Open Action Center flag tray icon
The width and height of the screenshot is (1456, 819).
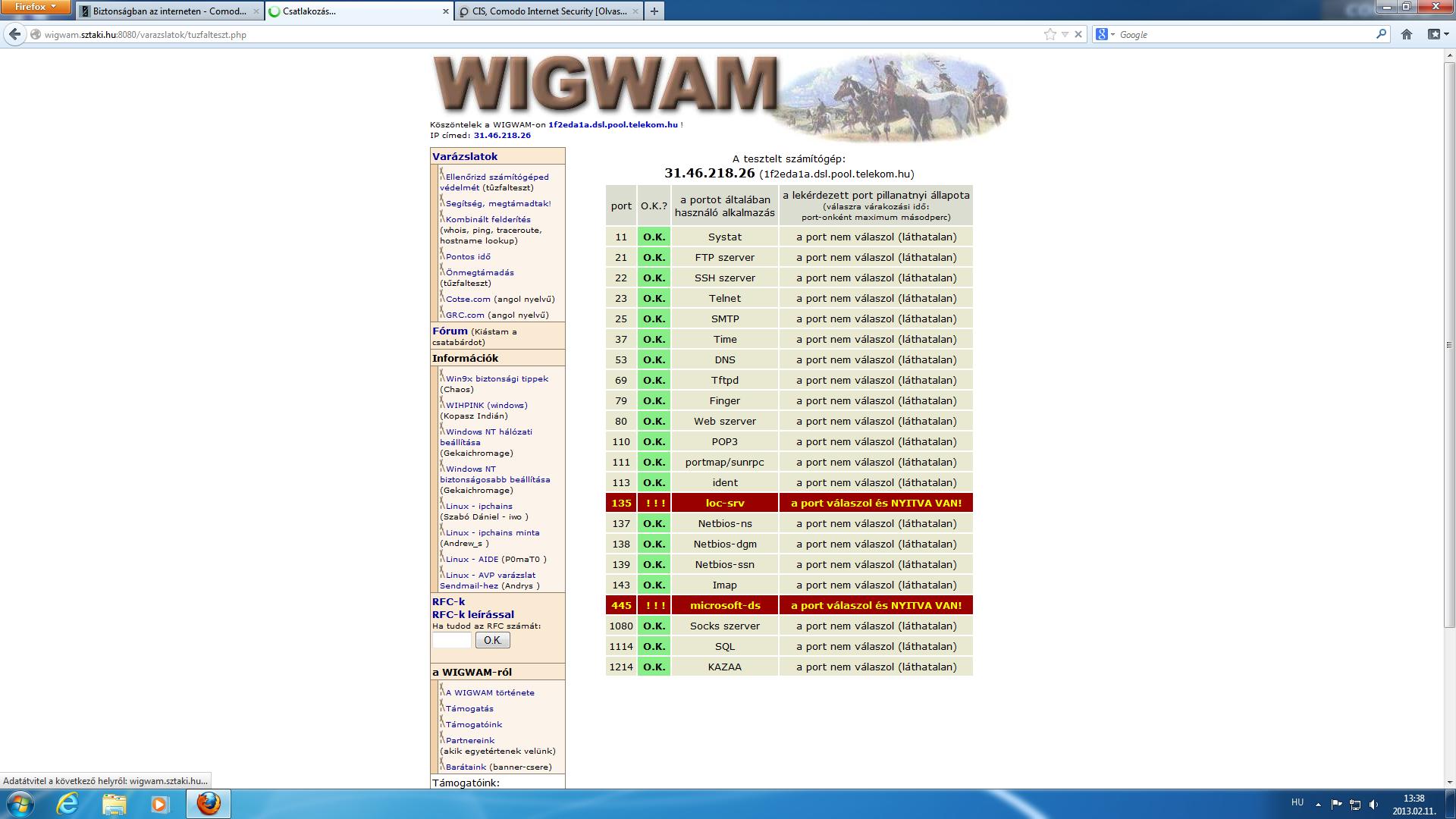[1337, 805]
